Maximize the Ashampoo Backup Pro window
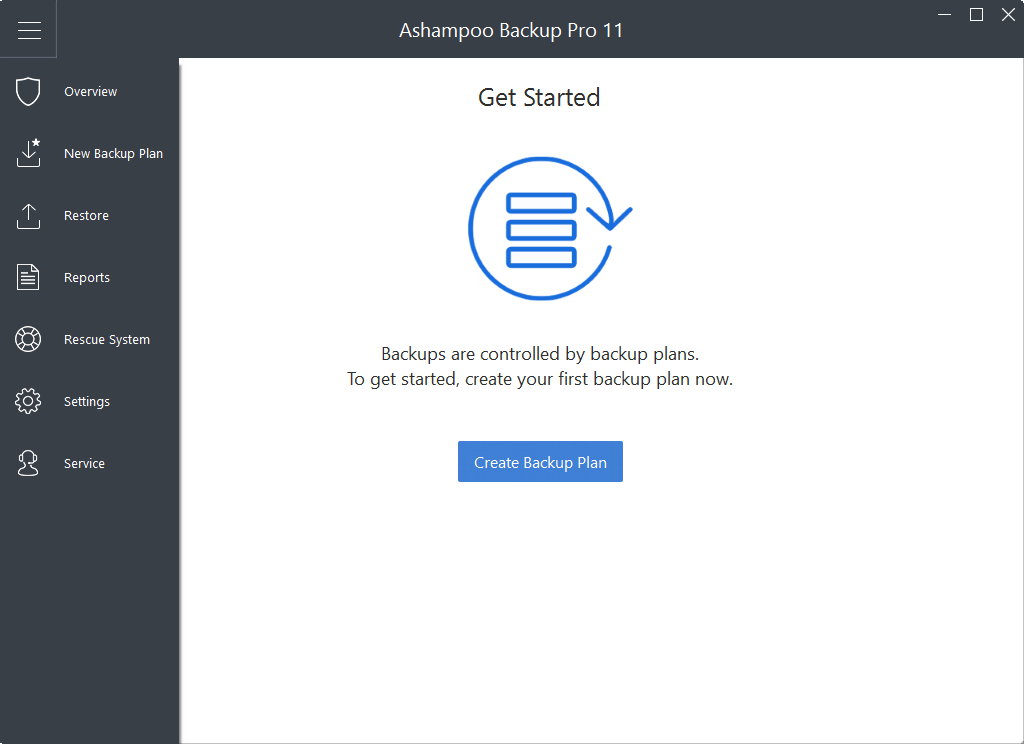The width and height of the screenshot is (1024, 745). coord(977,14)
